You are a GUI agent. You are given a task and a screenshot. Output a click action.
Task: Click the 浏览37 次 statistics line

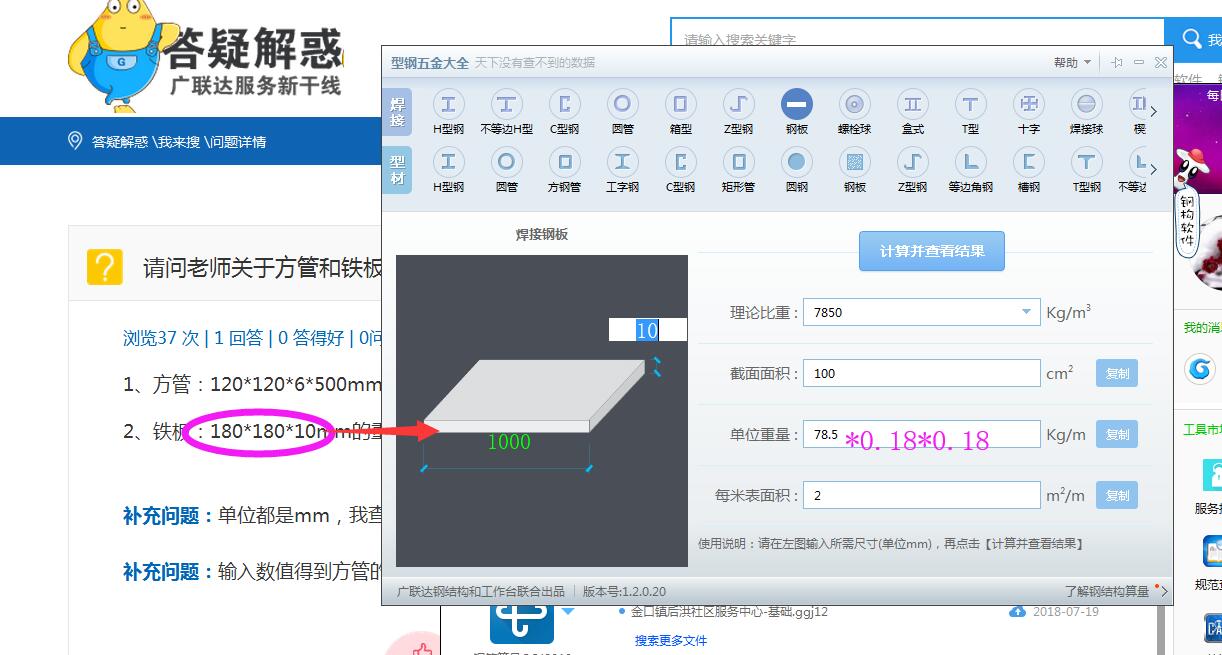(161, 338)
